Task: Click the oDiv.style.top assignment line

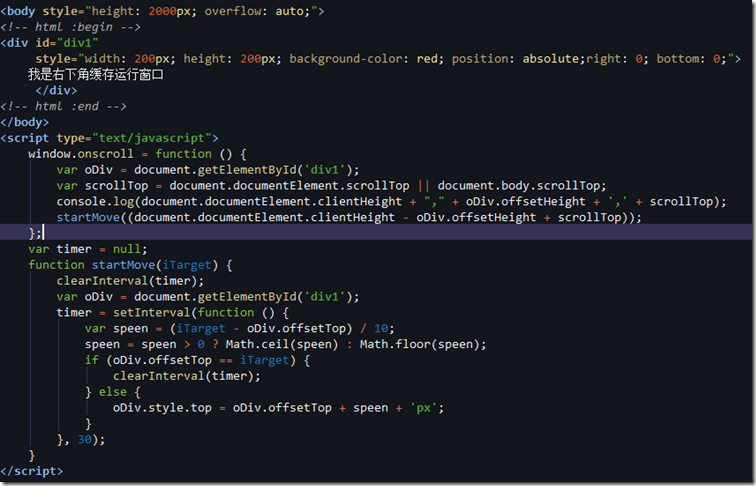Action: [x=278, y=408]
